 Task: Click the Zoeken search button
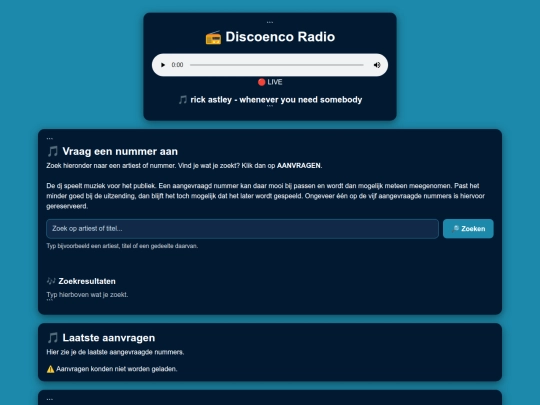pyautogui.click(x=468, y=229)
